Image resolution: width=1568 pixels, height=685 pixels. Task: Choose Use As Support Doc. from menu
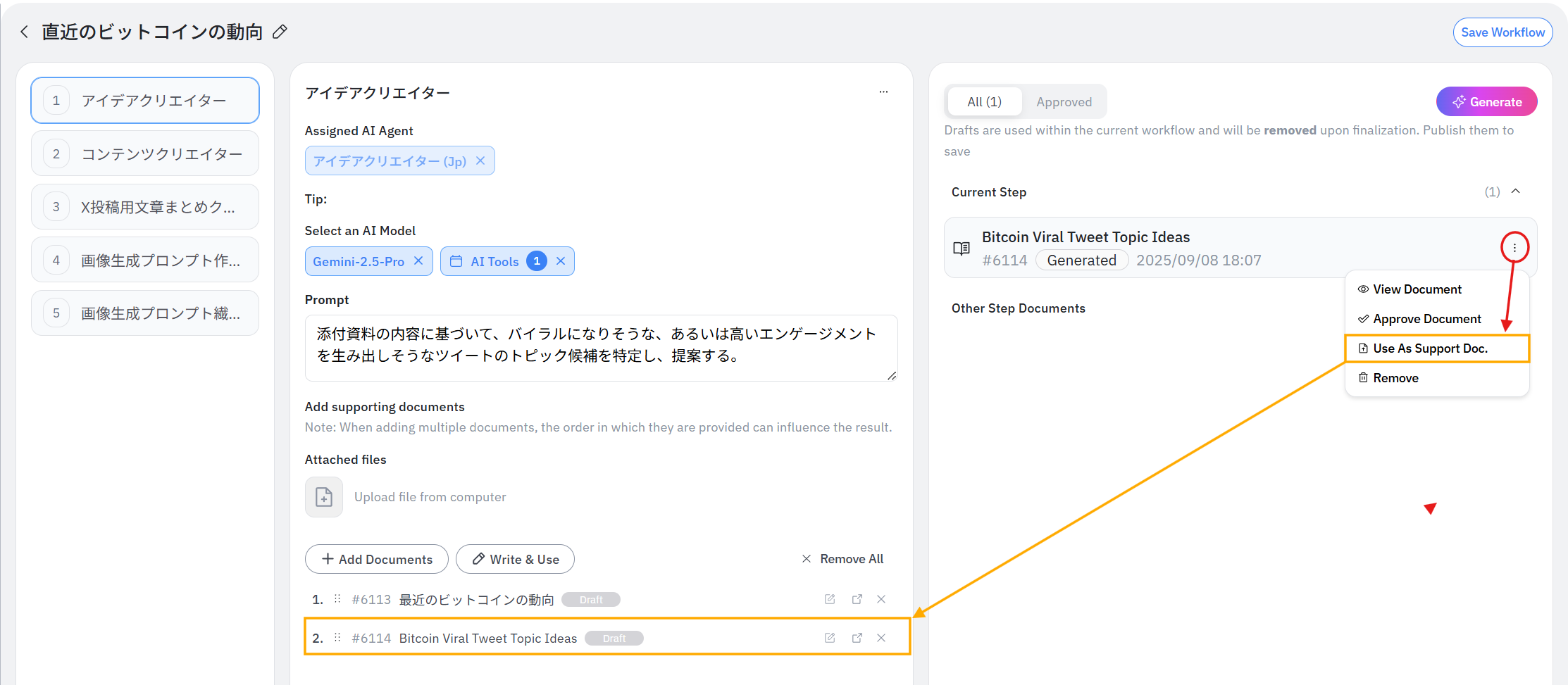pos(1430,348)
